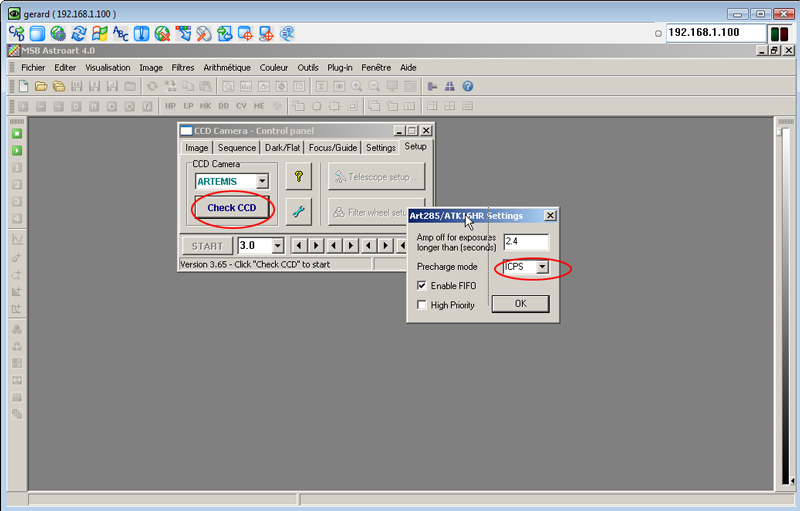Click the LP filter toolbar button
Screen dimensions: 800x511
pyautogui.click(x=188, y=106)
